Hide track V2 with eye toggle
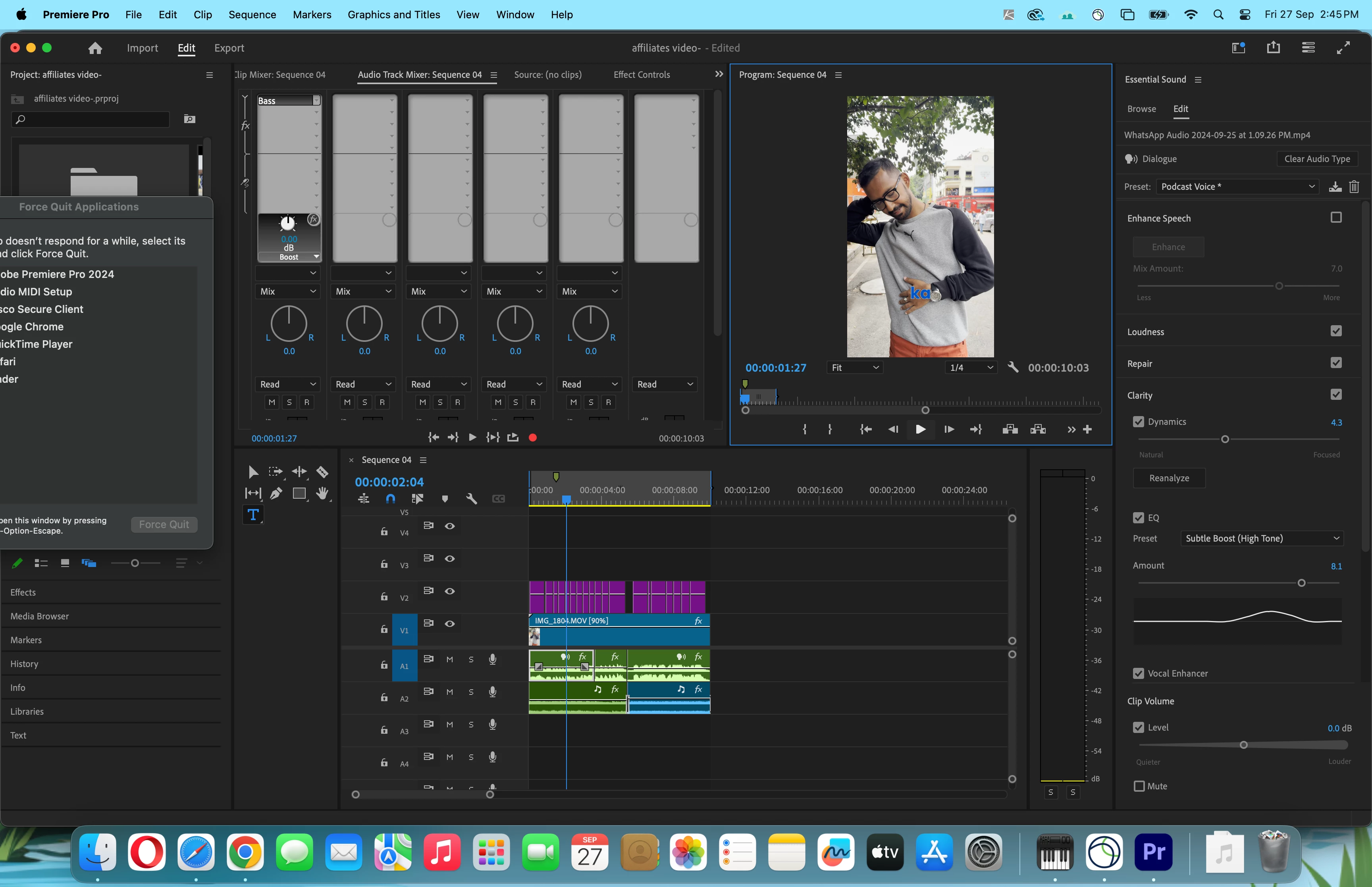Screen dimensions: 1372x887 point(450,592)
